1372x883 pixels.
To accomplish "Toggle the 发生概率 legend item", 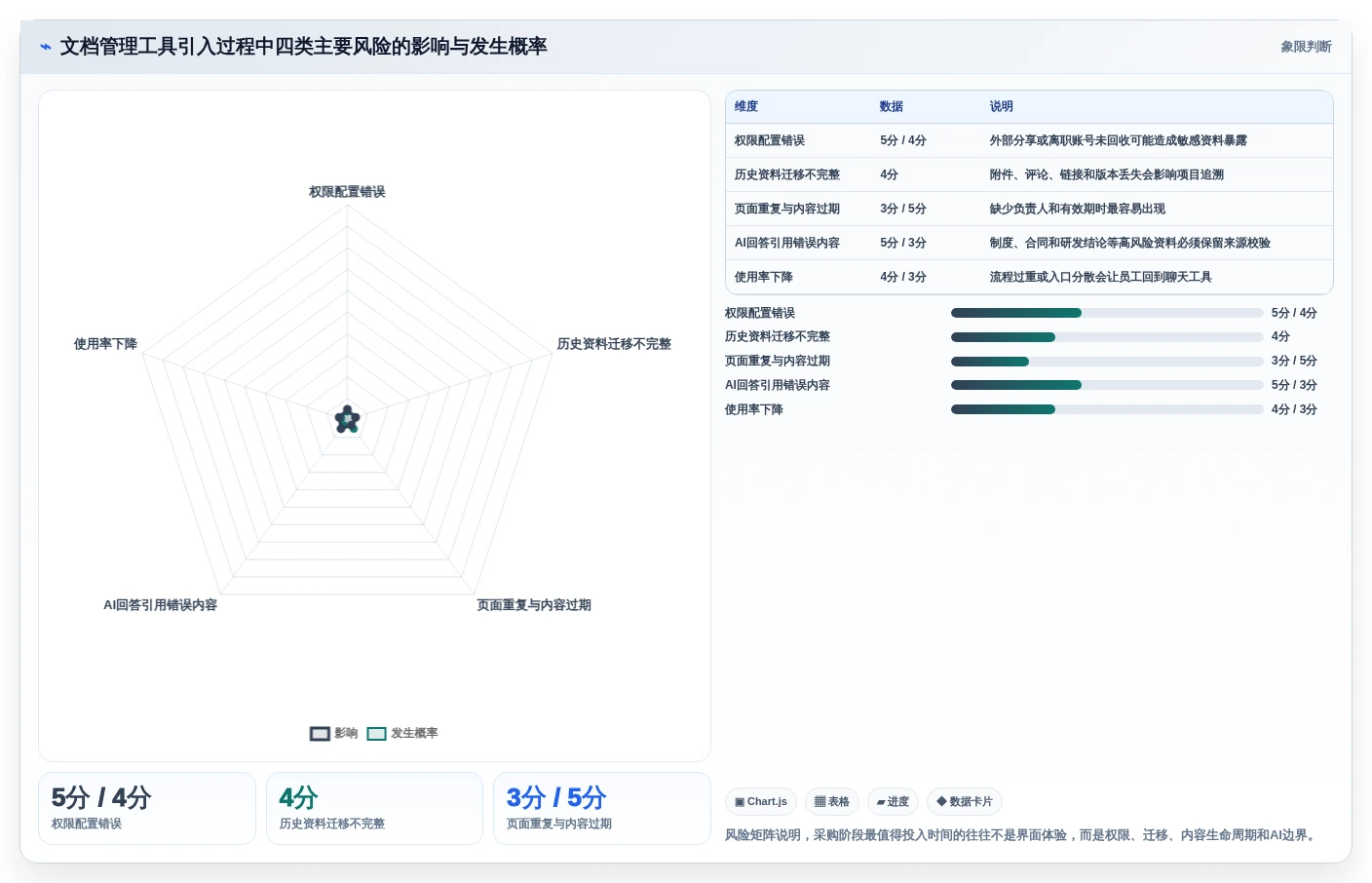I will coord(402,733).
